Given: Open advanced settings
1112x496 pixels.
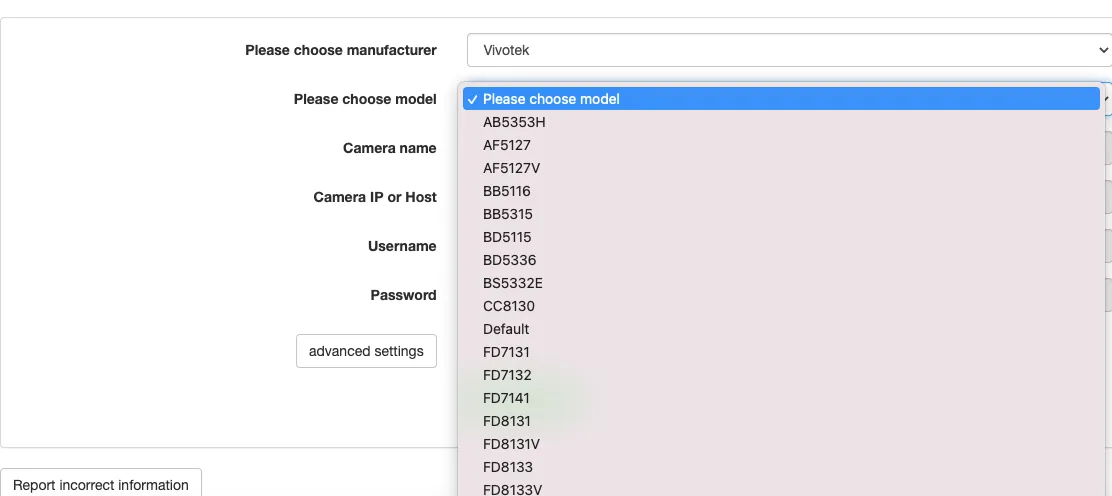Looking at the screenshot, I should pos(366,351).
